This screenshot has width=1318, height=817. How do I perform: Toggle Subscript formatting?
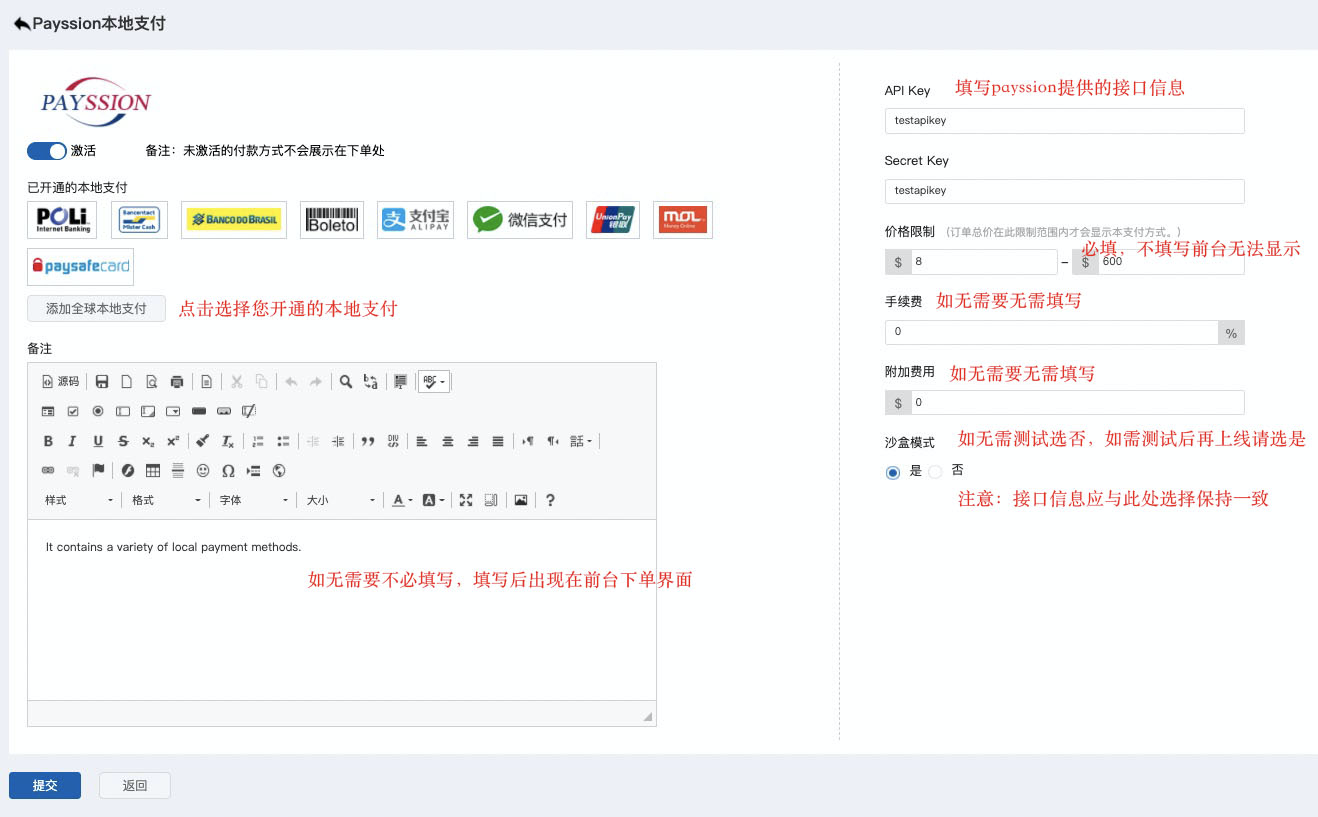(x=148, y=441)
